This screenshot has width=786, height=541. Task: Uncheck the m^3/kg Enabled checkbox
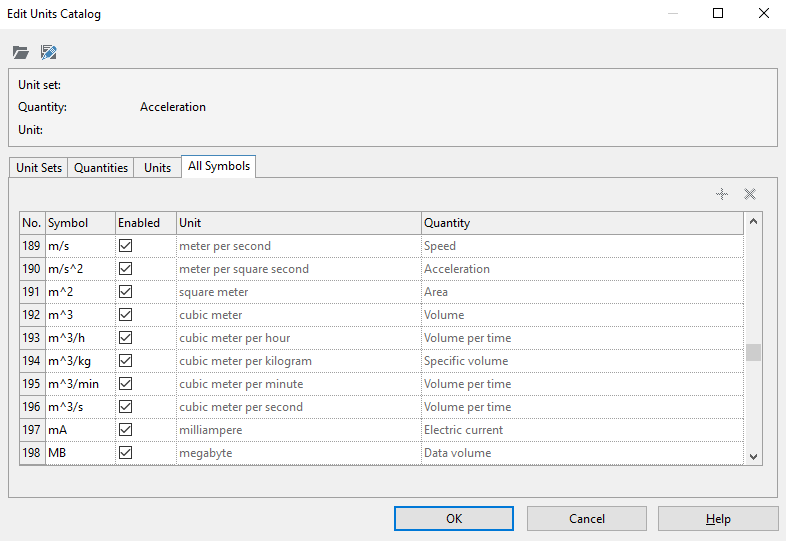126,361
